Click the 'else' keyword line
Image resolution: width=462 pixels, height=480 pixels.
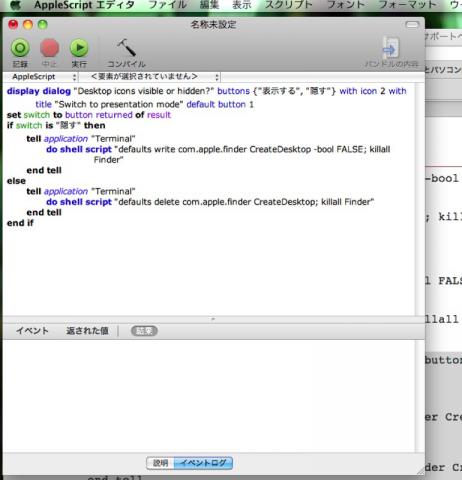(16, 181)
